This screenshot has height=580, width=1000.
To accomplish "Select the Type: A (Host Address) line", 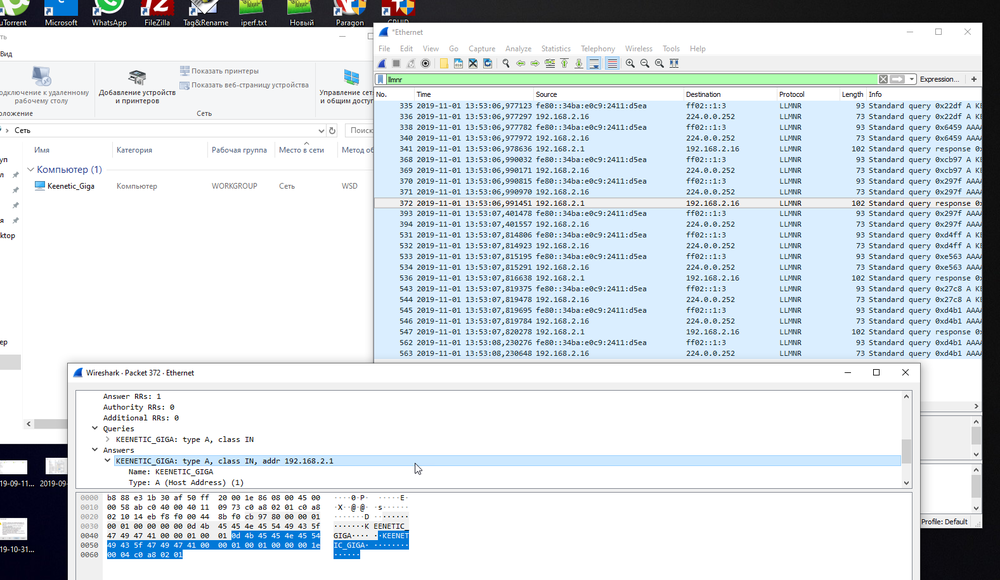I will click(186, 482).
